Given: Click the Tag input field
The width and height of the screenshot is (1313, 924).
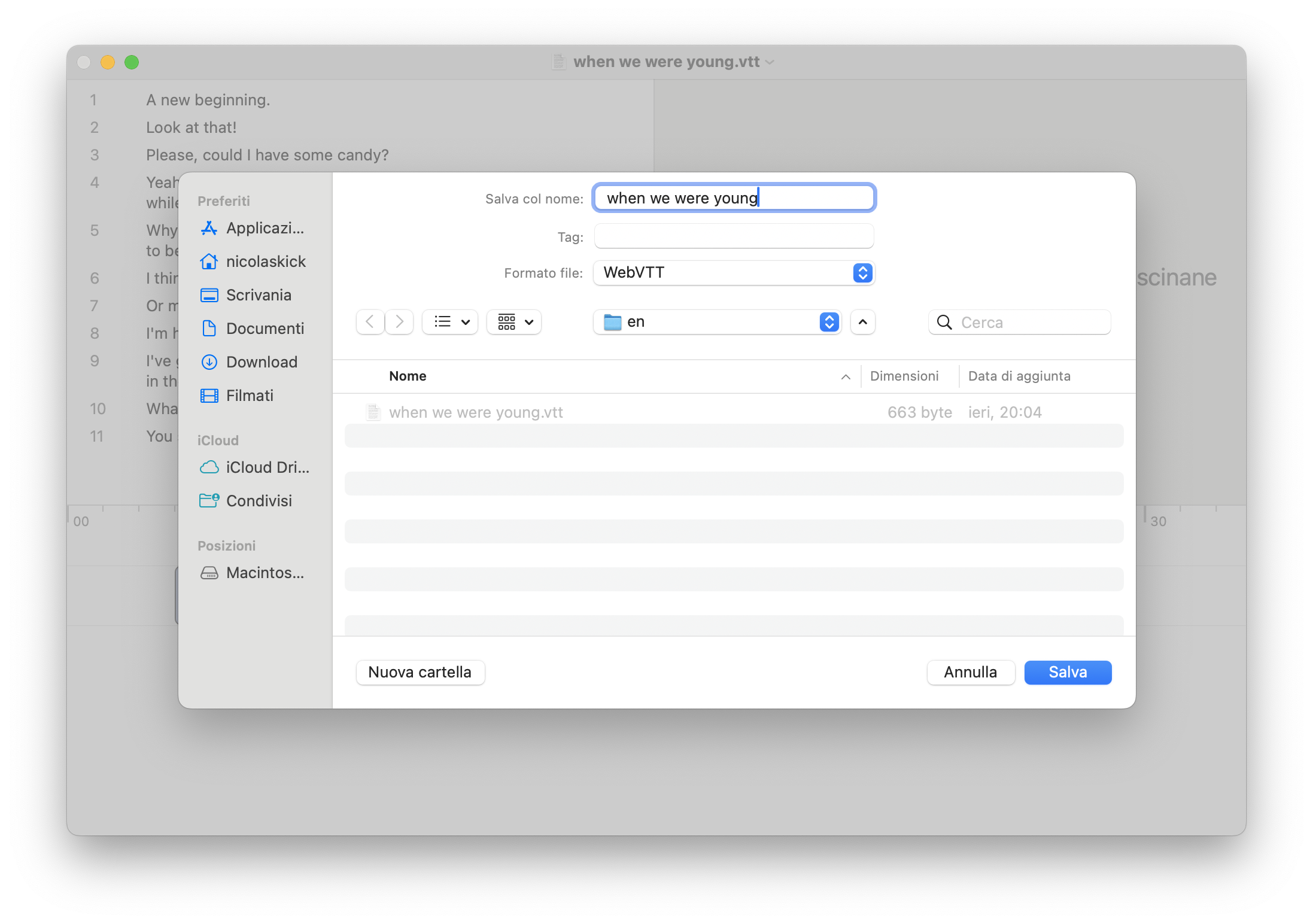Looking at the screenshot, I should point(734,236).
